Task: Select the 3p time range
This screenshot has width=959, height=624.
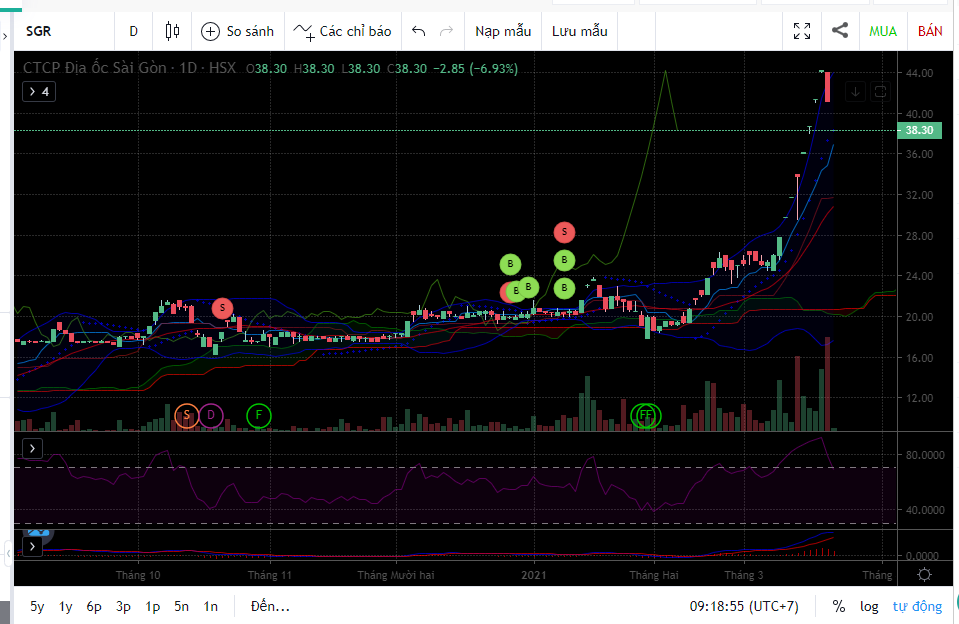Action: pyautogui.click(x=123, y=606)
